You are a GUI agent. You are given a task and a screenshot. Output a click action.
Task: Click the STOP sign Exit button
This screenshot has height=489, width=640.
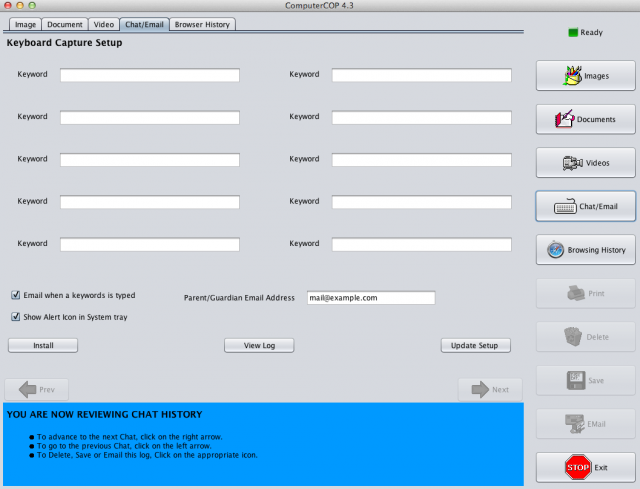[x=585, y=467]
